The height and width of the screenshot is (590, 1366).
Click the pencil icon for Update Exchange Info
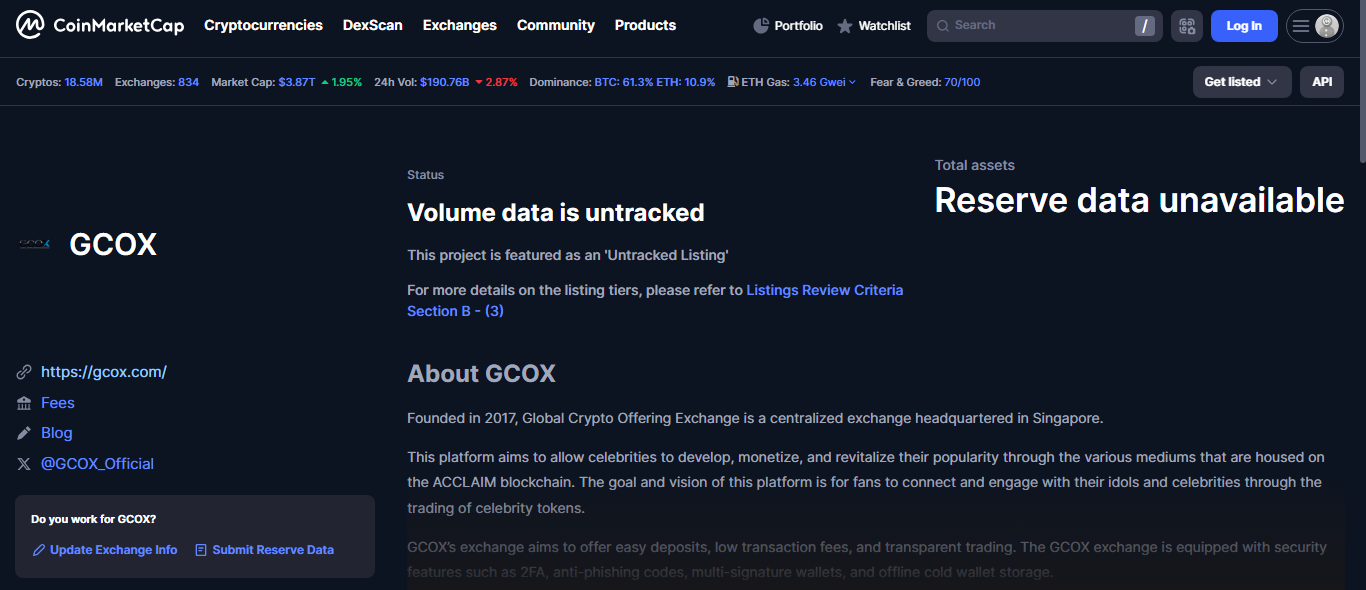point(39,550)
